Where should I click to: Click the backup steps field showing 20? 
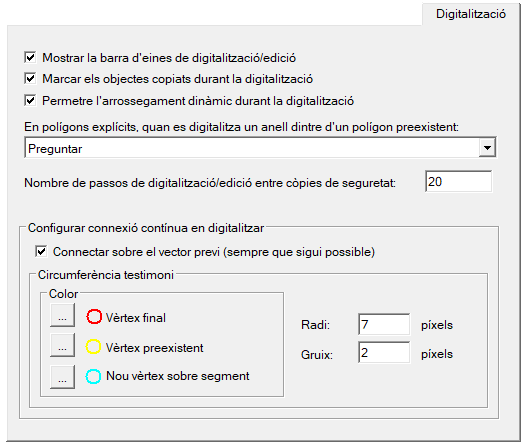click(458, 181)
